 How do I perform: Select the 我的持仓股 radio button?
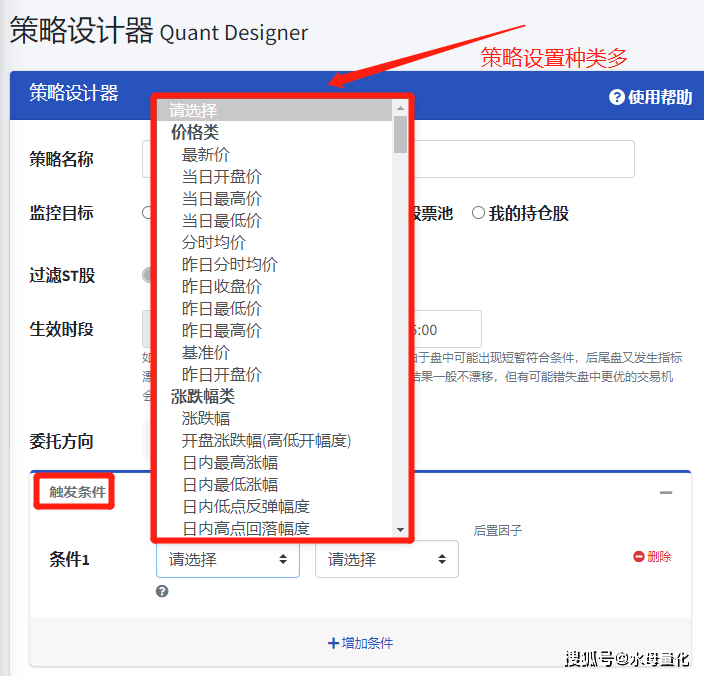478,213
